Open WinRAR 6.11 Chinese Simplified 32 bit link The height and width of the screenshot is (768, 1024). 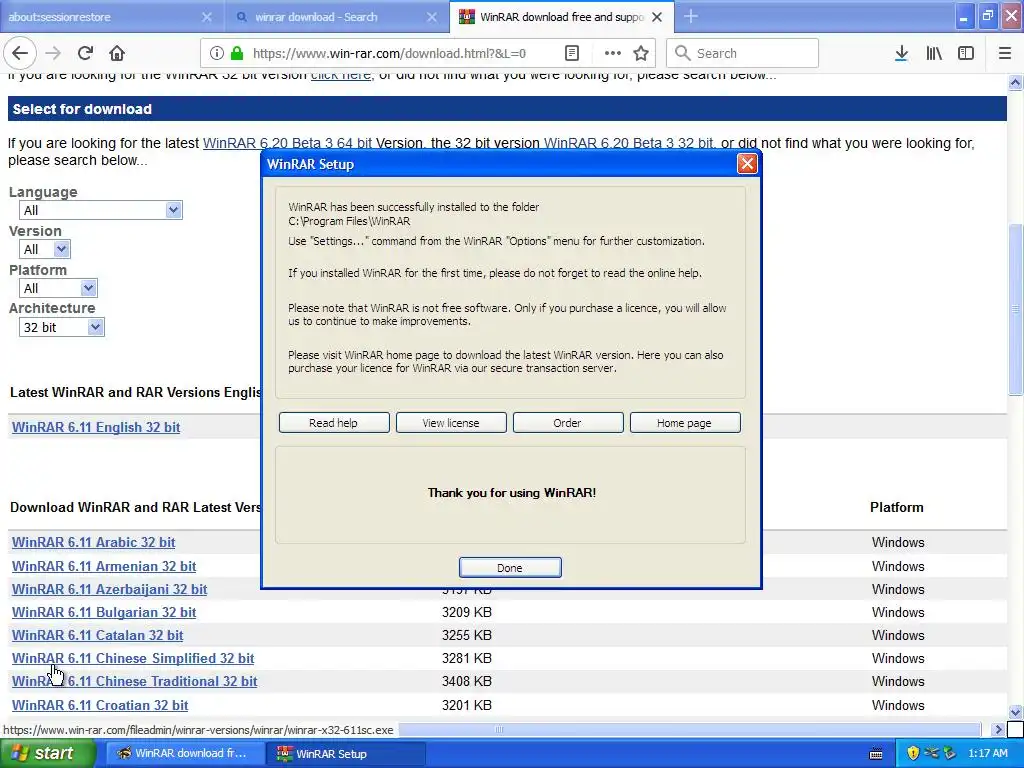coord(133,658)
